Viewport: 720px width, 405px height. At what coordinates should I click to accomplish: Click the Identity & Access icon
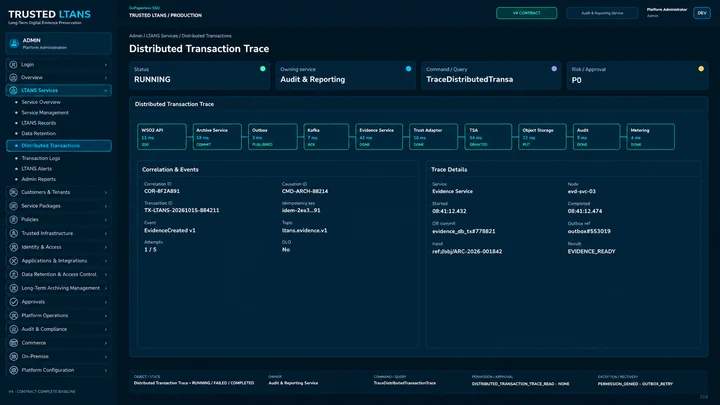(x=14, y=247)
